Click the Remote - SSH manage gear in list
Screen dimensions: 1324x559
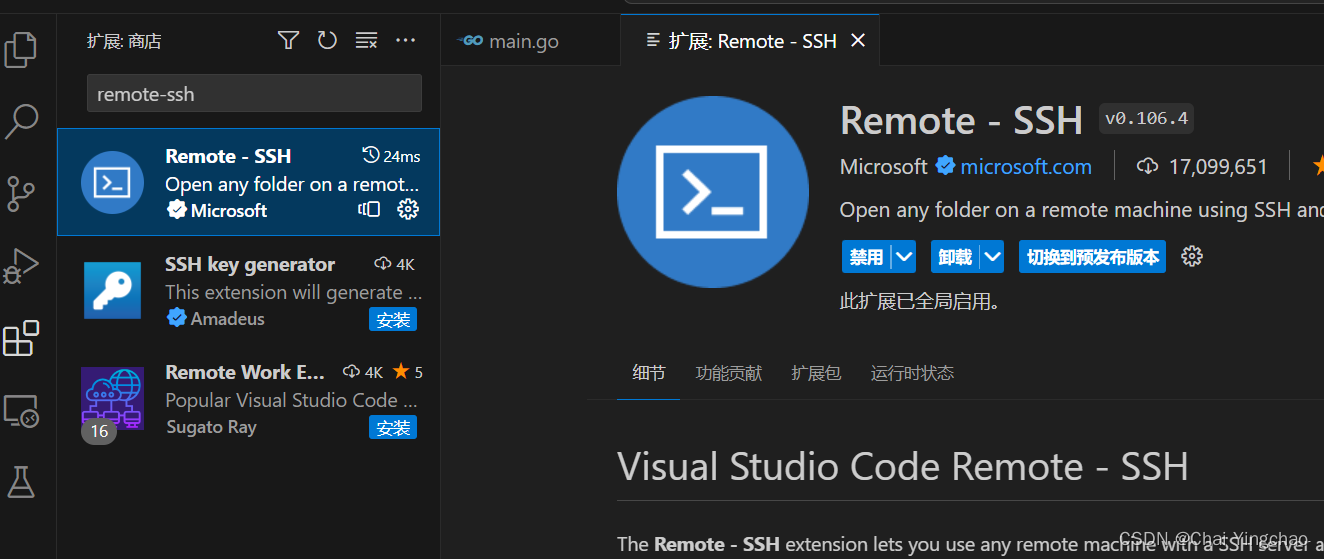click(x=408, y=209)
